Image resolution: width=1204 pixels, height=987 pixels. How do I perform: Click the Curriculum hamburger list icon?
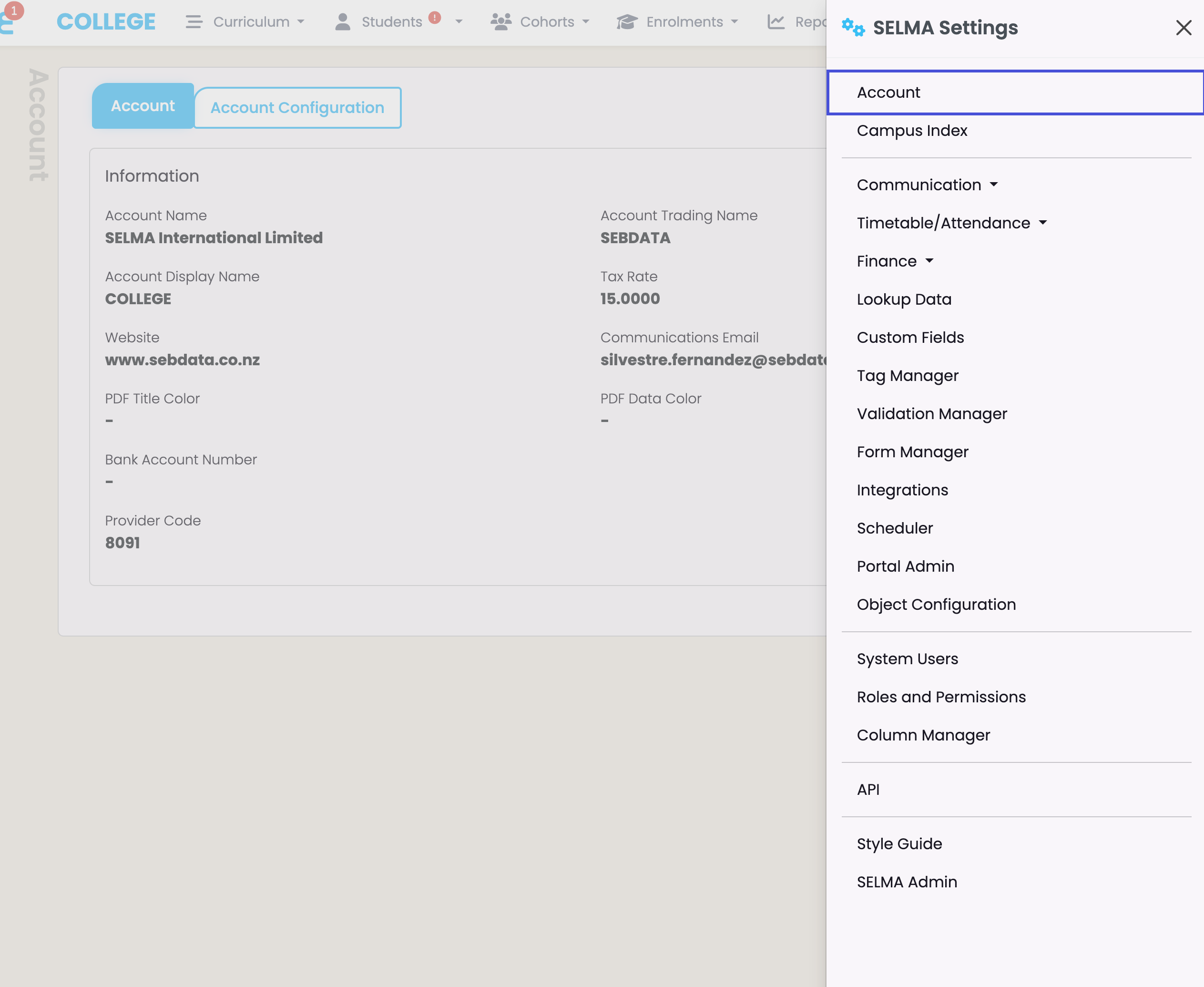(194, 21)
